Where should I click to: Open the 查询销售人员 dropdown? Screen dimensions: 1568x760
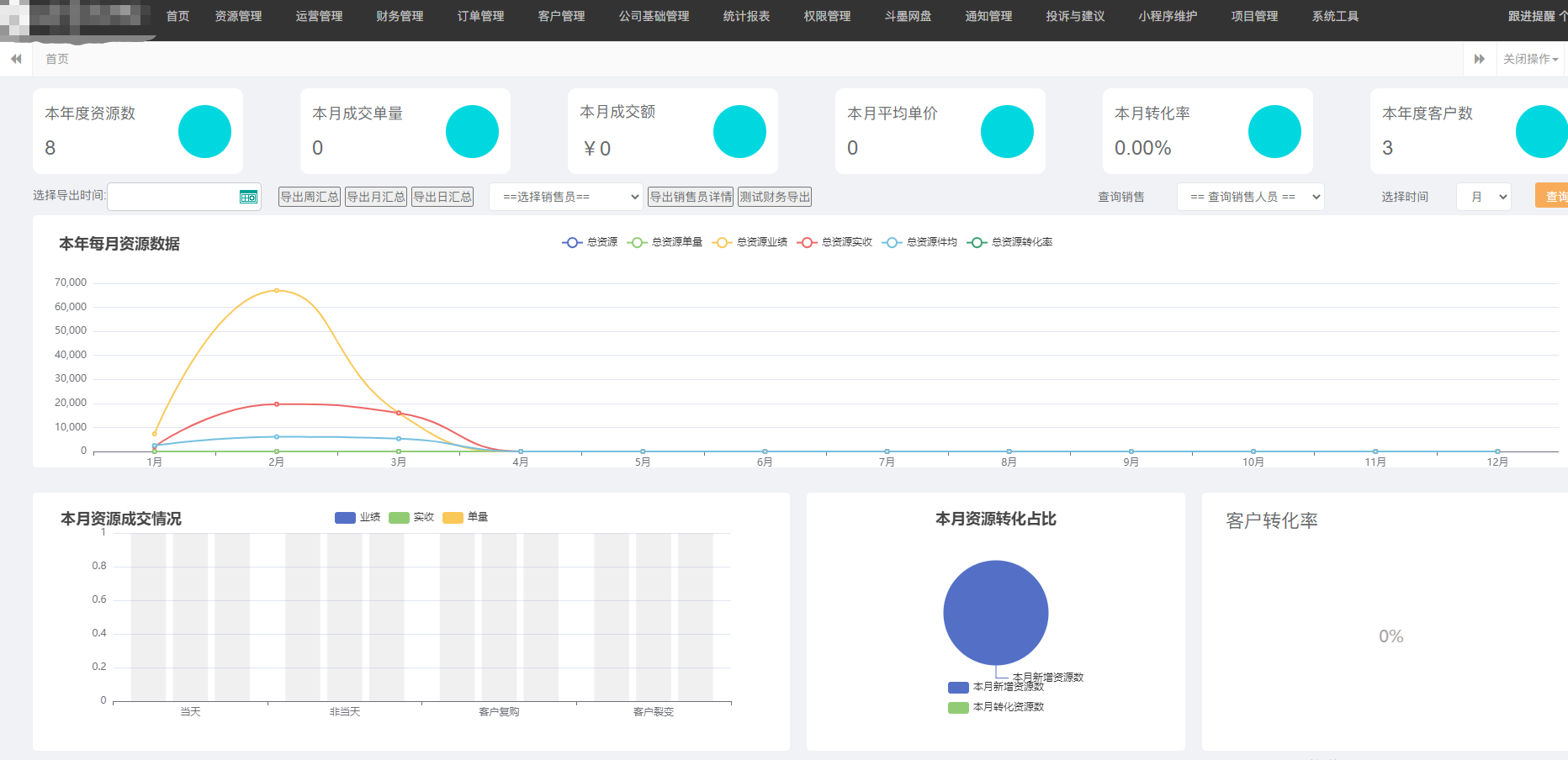1251,196
